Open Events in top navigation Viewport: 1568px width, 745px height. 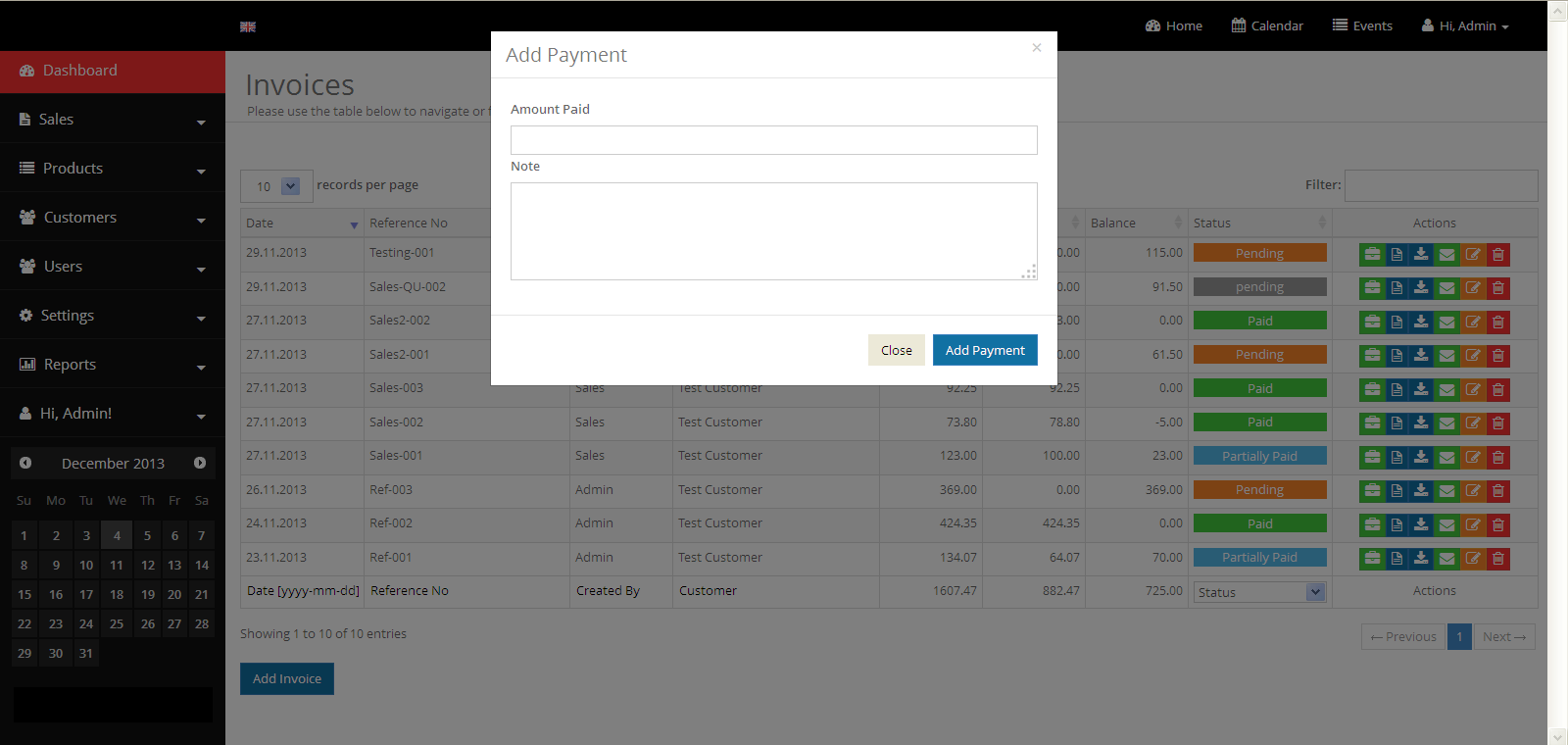tap(1362, 25)
